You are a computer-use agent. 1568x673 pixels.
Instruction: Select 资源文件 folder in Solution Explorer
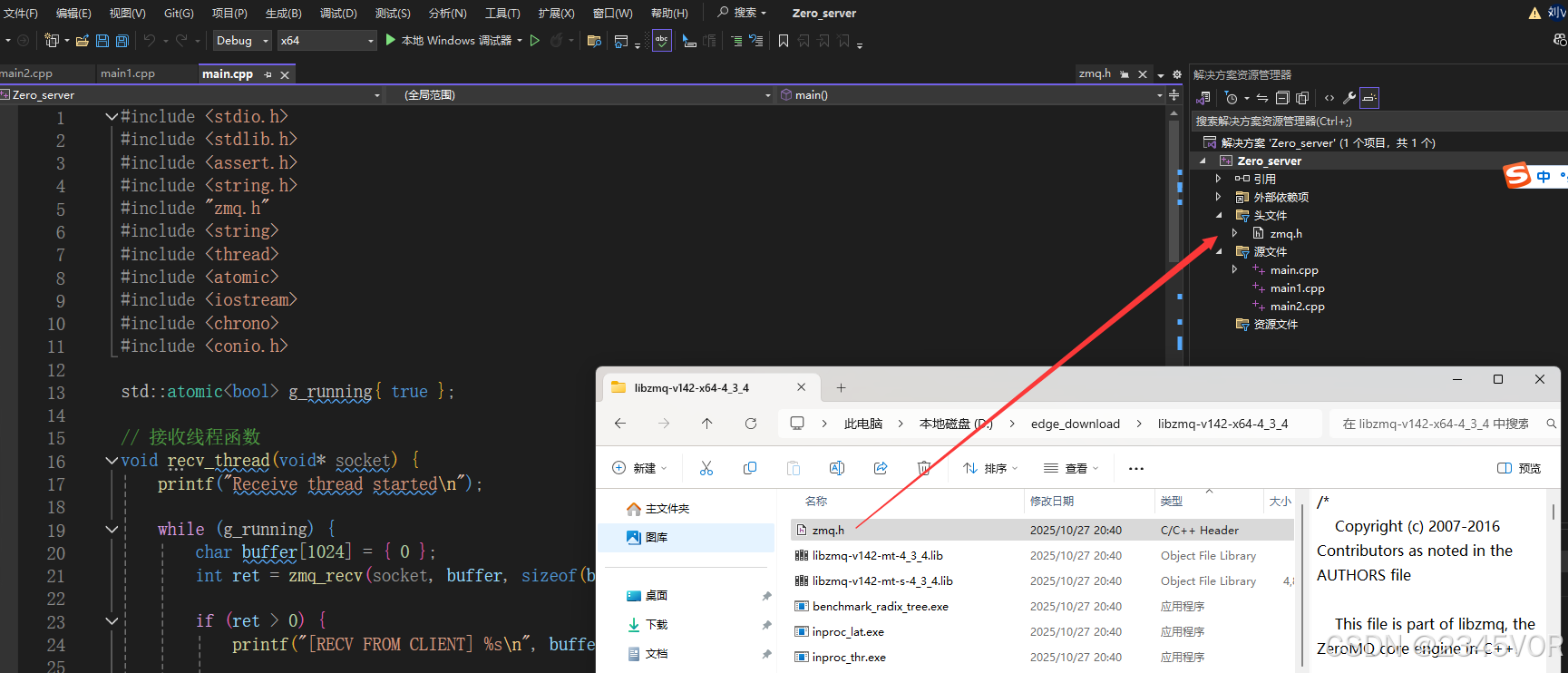coord(1275,325)
